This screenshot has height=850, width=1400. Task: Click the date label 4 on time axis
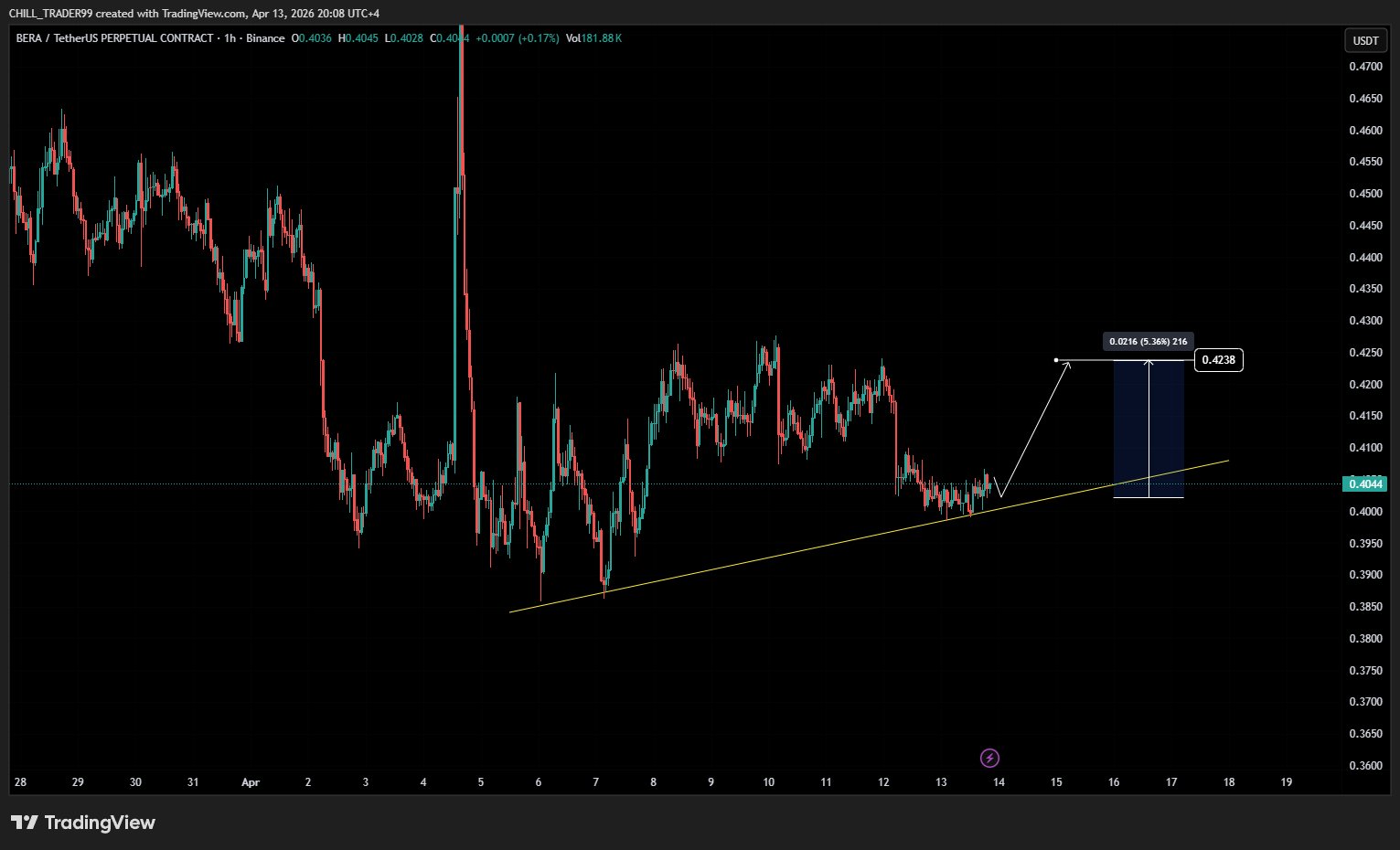tap(423, 782)
